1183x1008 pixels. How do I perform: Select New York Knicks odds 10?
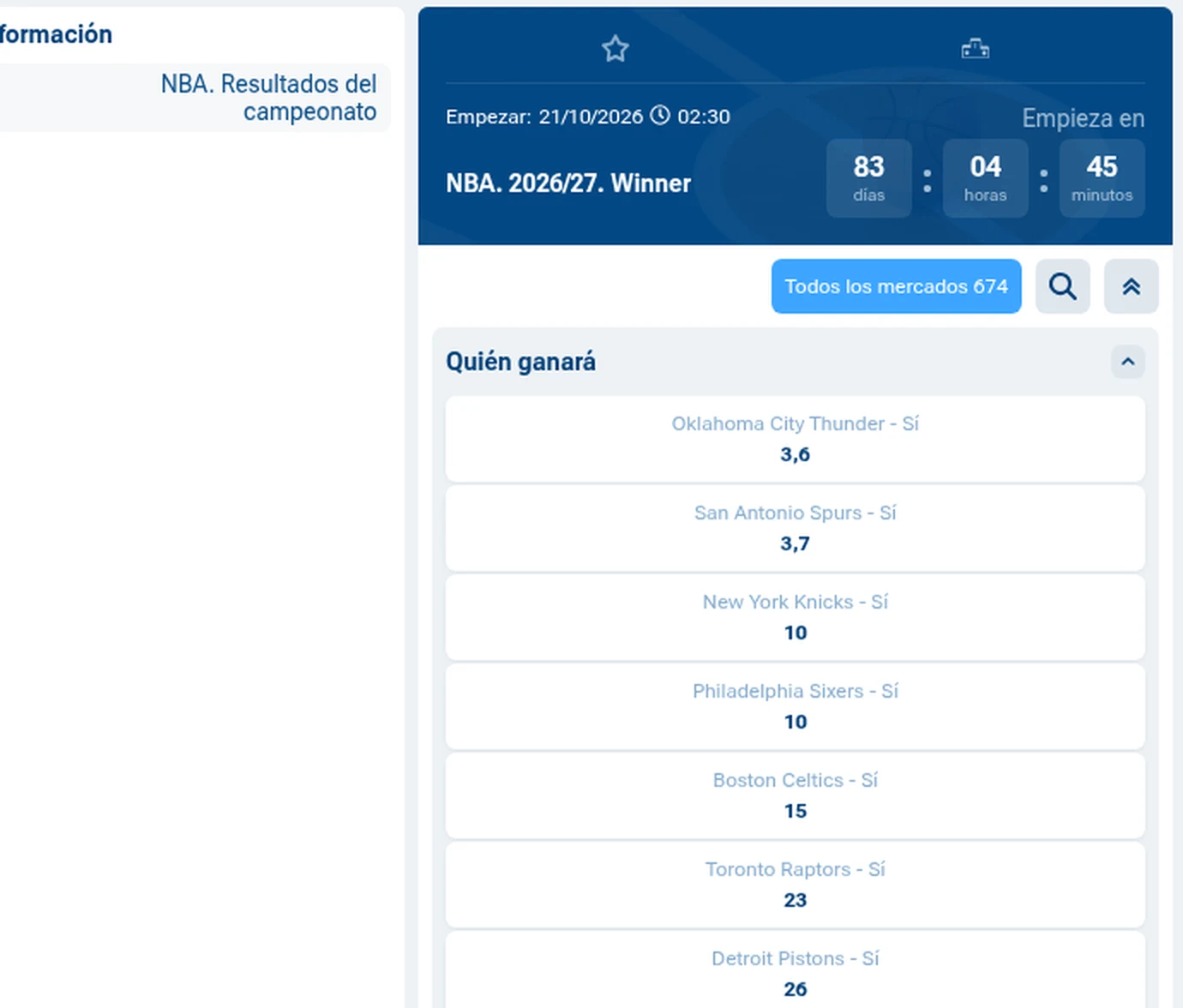pyautogui.click(x=795, y=617)
